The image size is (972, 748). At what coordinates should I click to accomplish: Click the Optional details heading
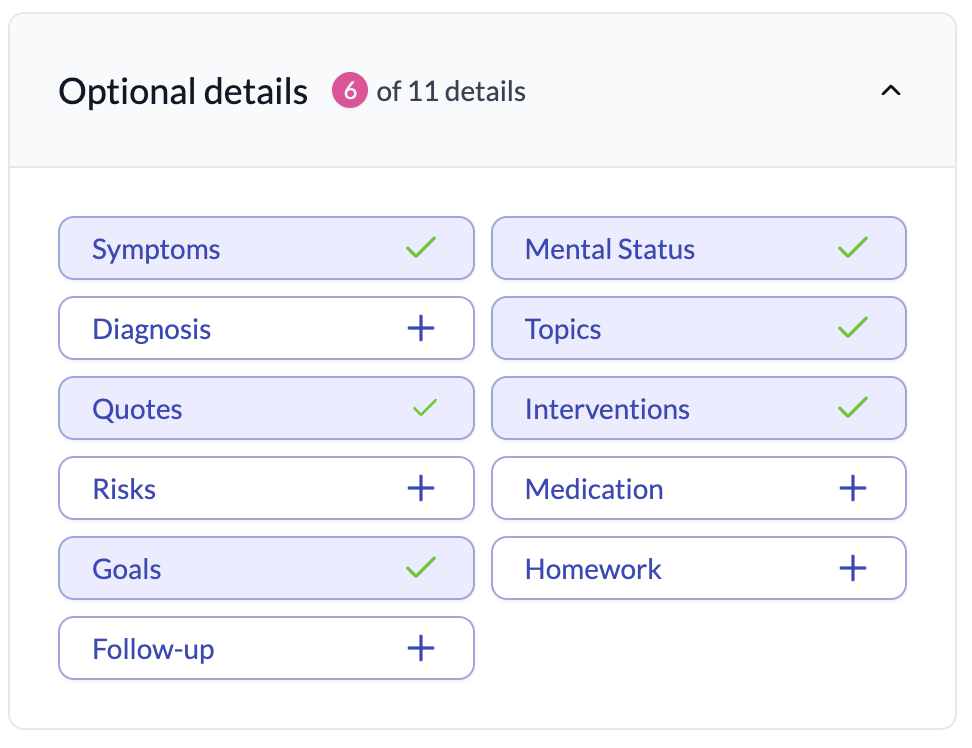[x=183, y=91]
